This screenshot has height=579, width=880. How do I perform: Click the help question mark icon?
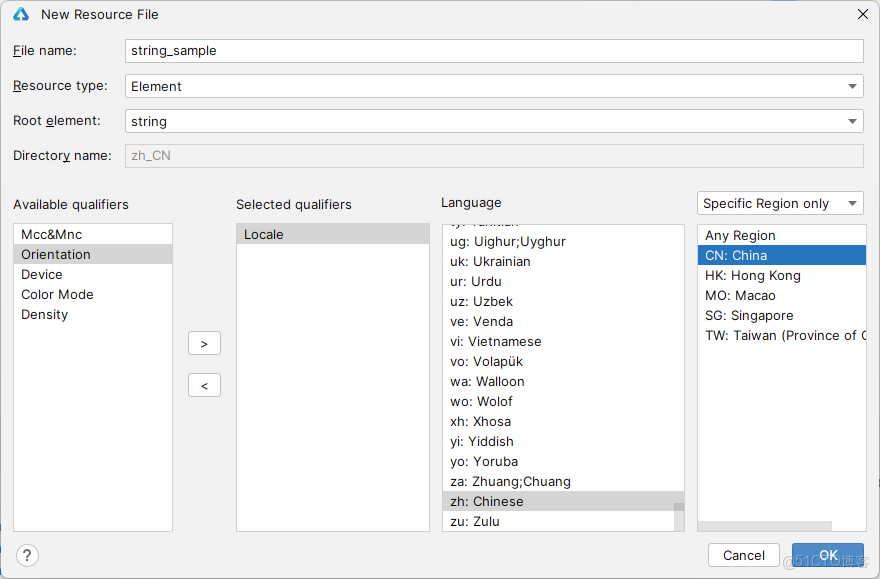tap(28, 555)
